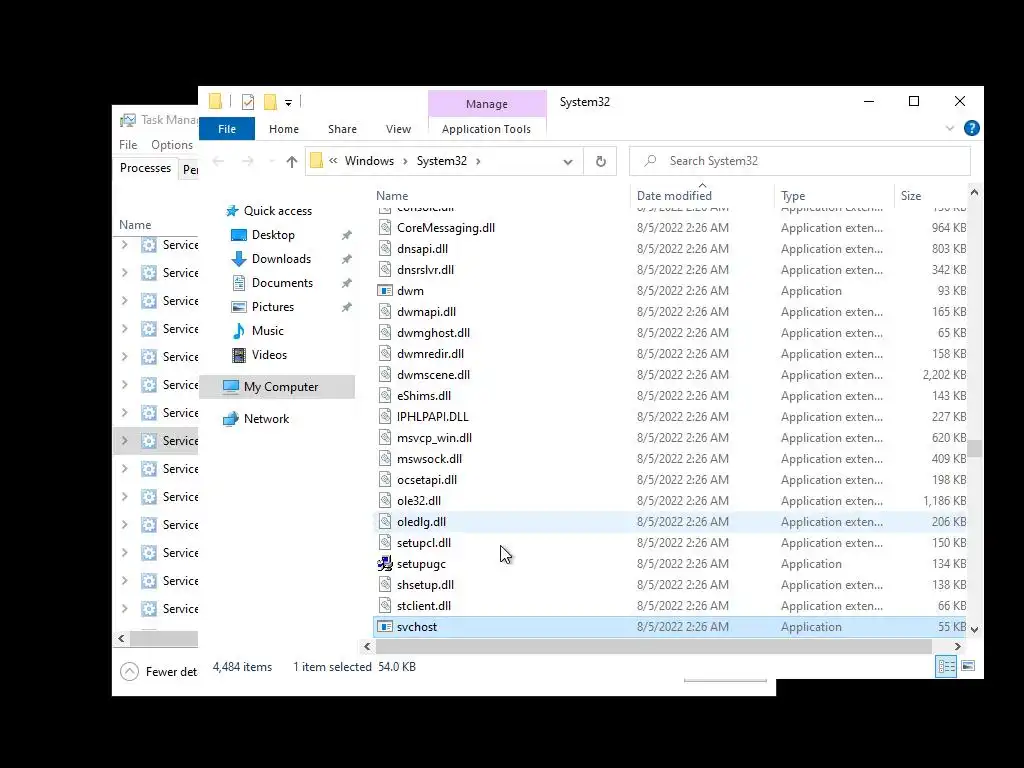Select Network in the navigation pane
This screenshot has width=1024, height=768.
(266, 419)
